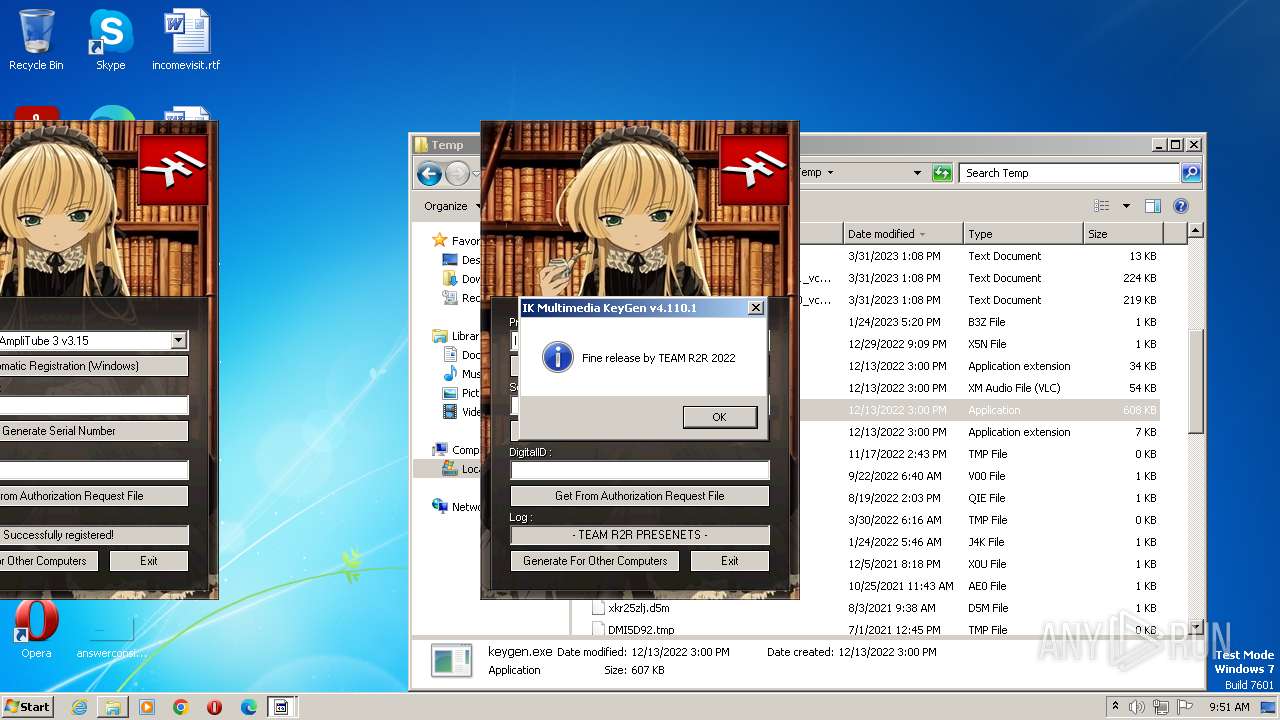Click the Search Temp box

pyautogui.click(x=1069, y=173)
